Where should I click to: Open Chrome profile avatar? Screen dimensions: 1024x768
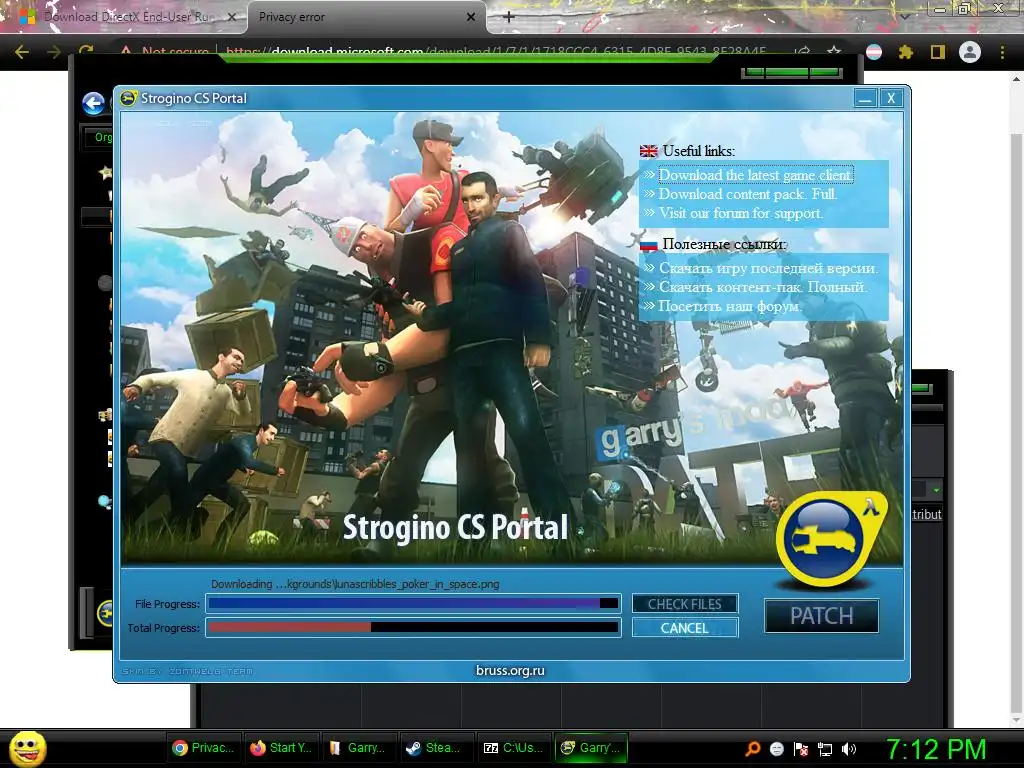pyautogui.click(x=970, y=52)
